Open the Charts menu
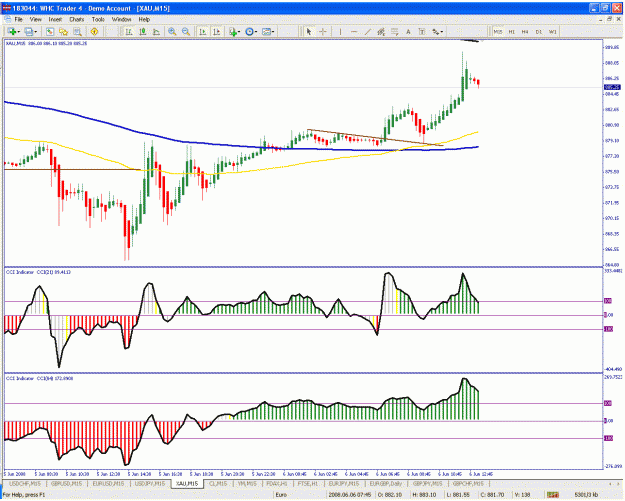 tap(77, 19)
